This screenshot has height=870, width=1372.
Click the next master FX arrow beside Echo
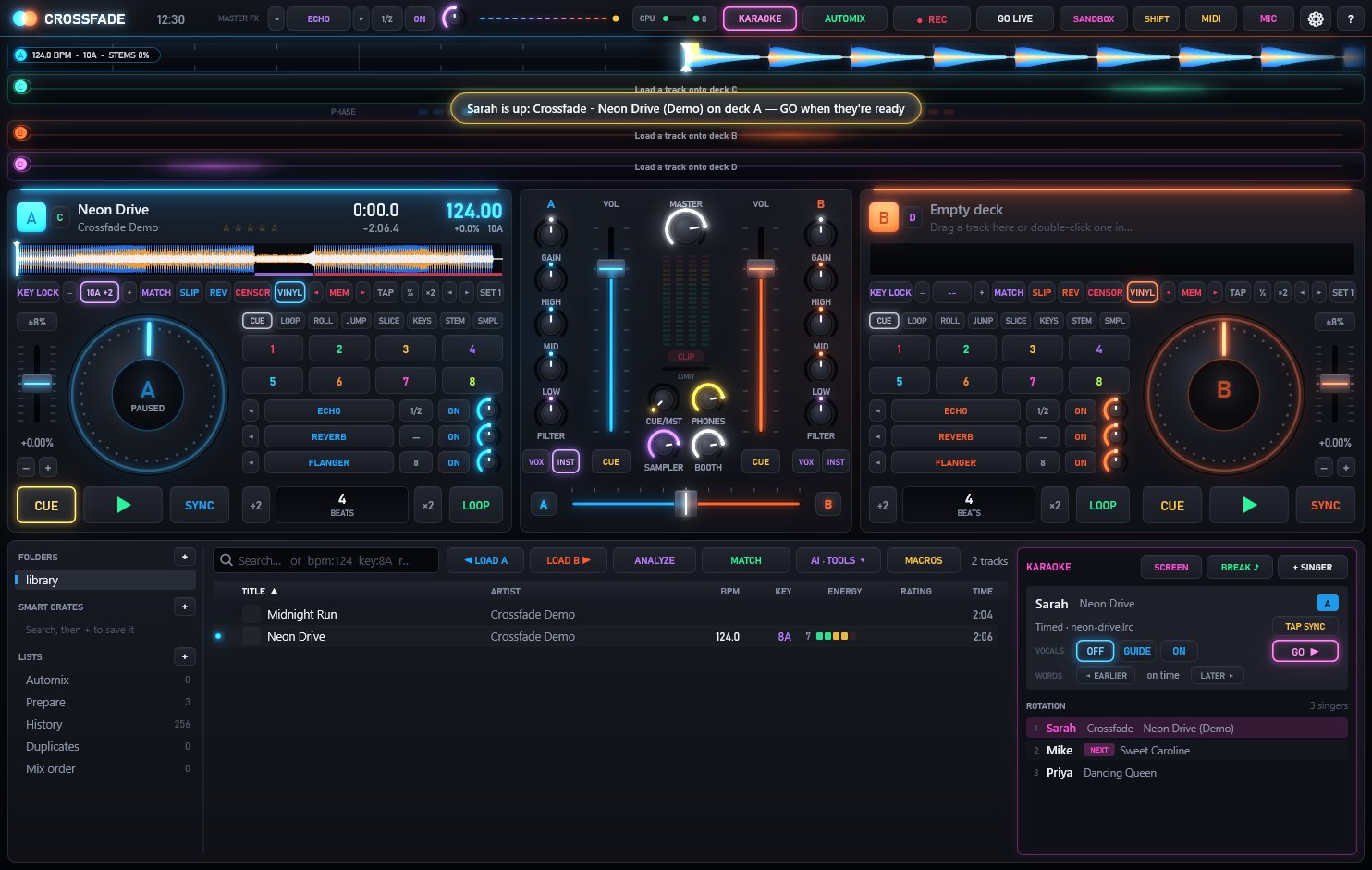click(361, 18)
